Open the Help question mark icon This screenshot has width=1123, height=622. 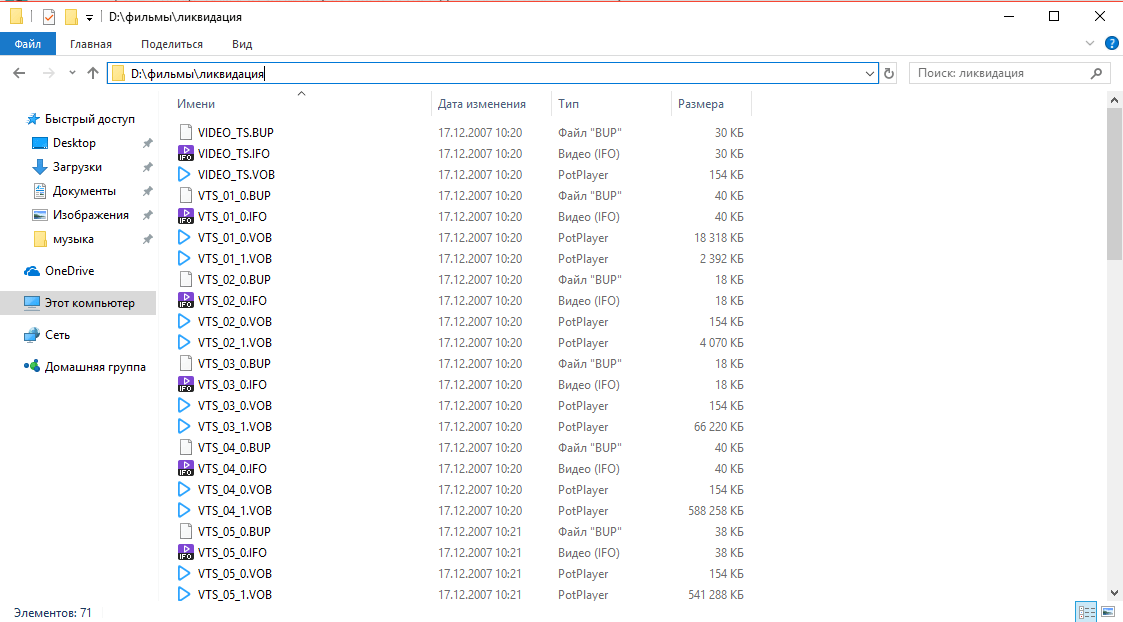click(1111, 44)
